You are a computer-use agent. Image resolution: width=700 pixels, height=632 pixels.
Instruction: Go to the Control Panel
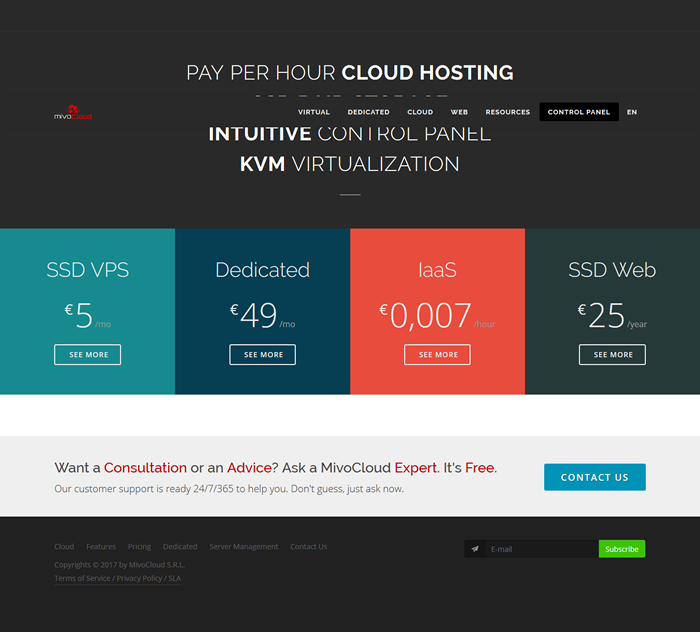[578, 112]
